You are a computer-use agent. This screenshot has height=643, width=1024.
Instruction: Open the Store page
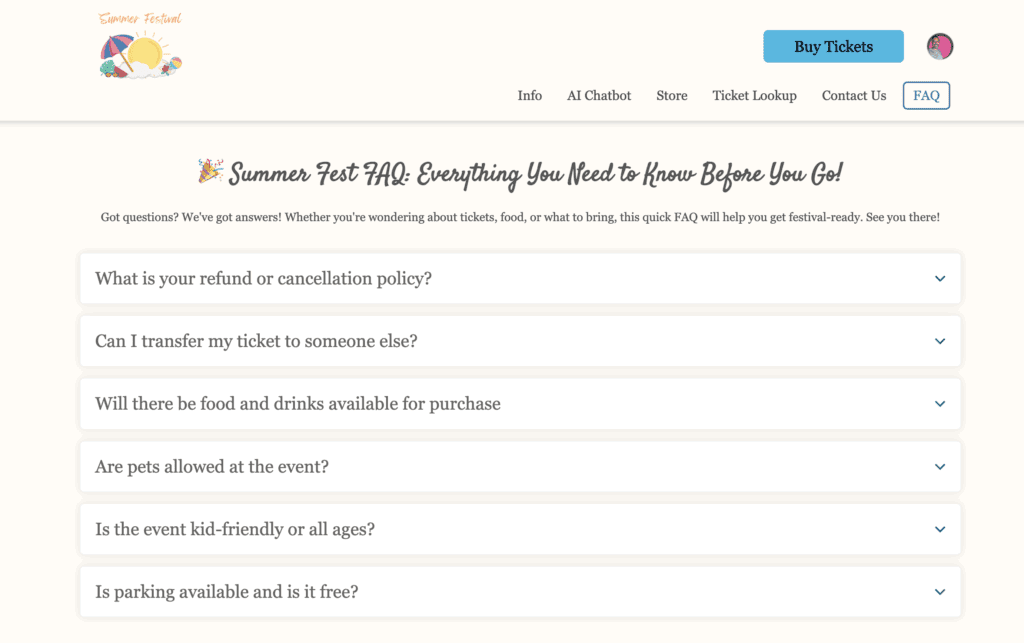coord(671,96)
